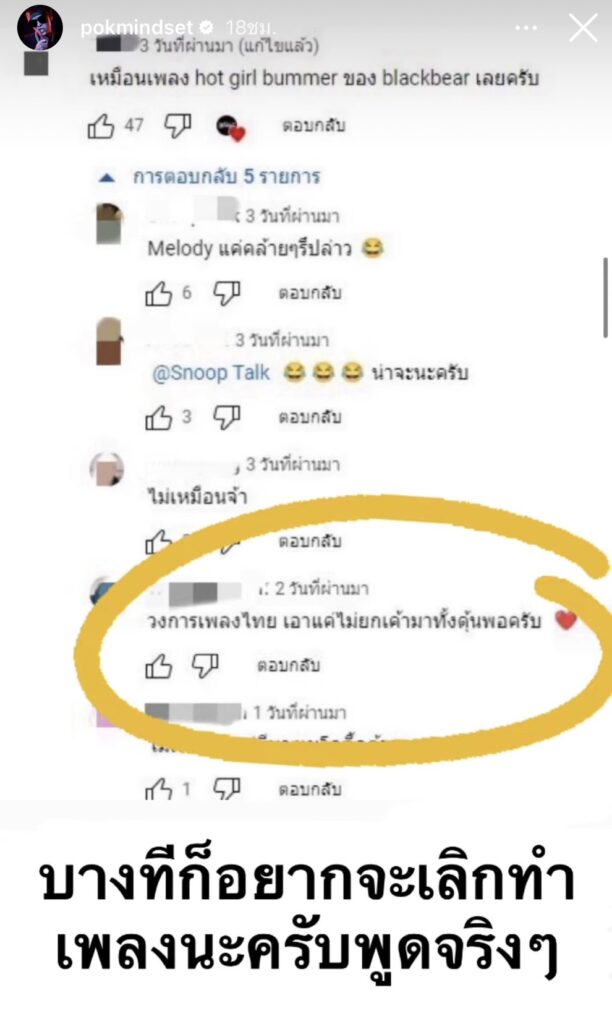Viewport: 612px width, 1024px height.
Task: Click the creator heart badge icon
Action: pyautogui.click(x=230, y=127)
